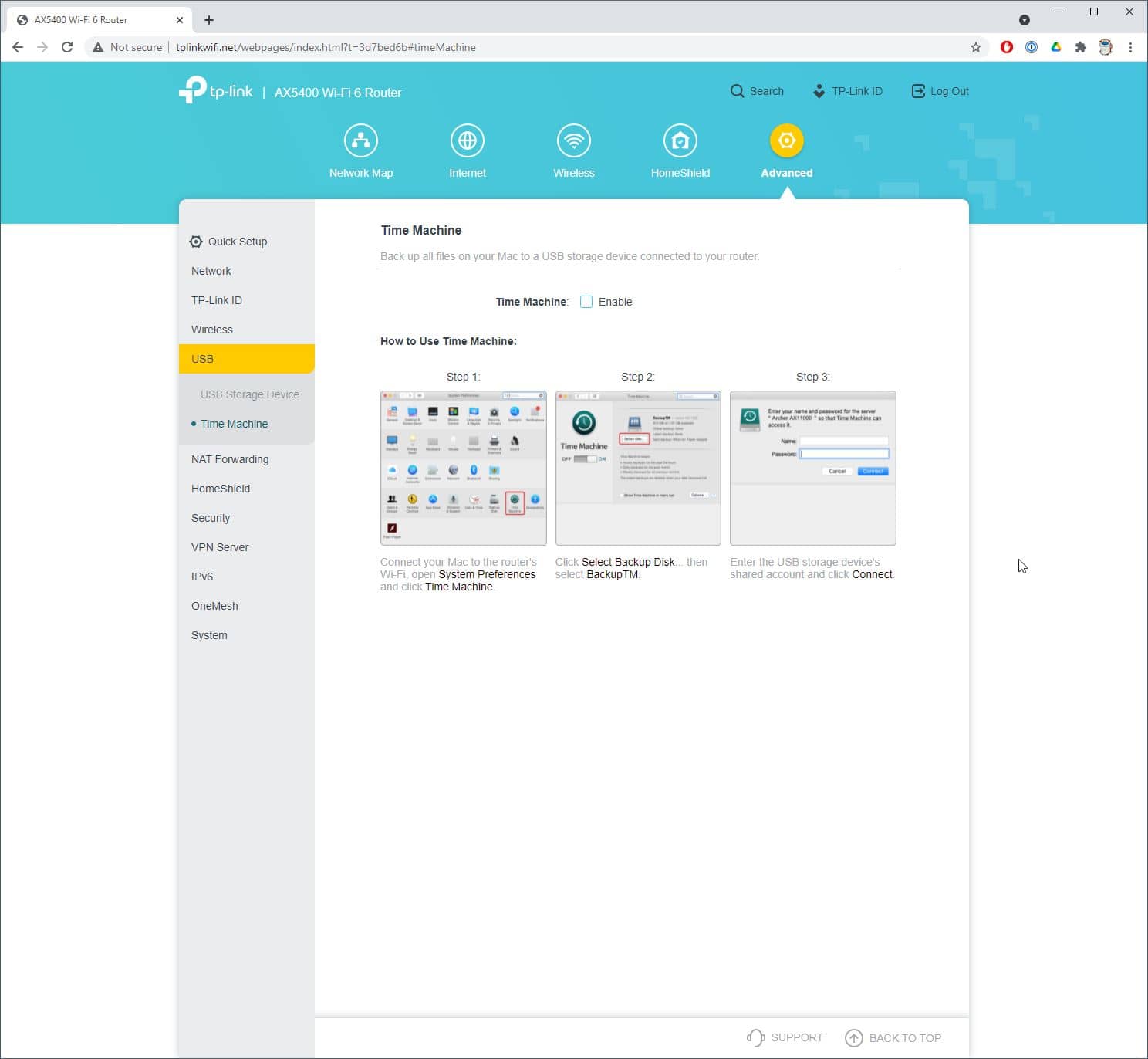Click the Search magnifier icon

737,91
